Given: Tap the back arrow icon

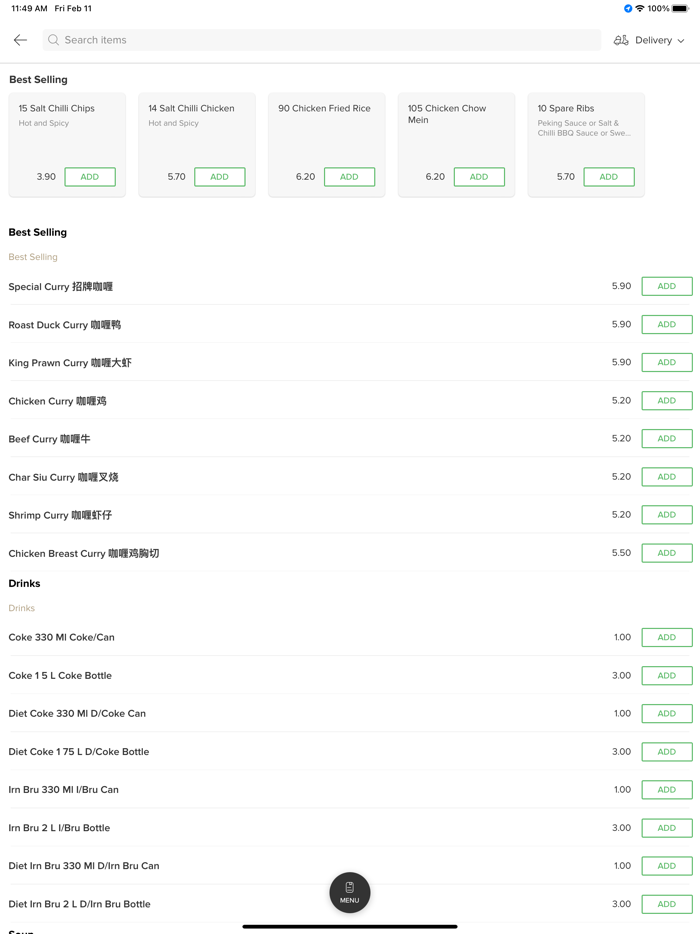Looking at the screenshot, I should [x=20, y=40].
